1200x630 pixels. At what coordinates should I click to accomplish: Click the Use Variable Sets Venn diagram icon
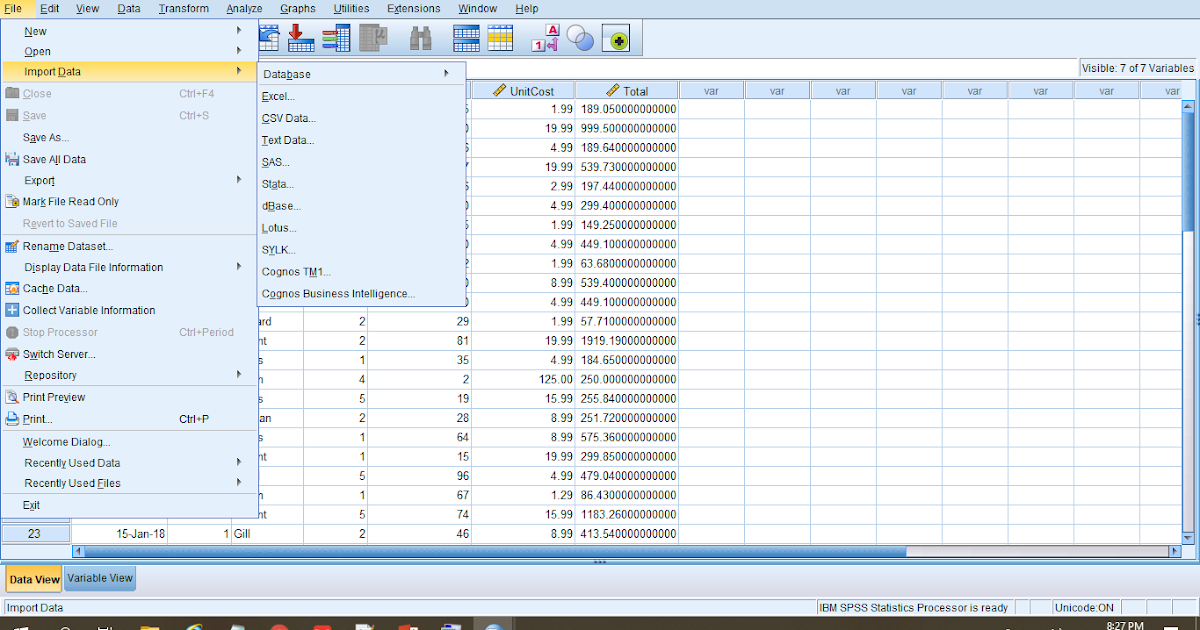coord(580,38)
